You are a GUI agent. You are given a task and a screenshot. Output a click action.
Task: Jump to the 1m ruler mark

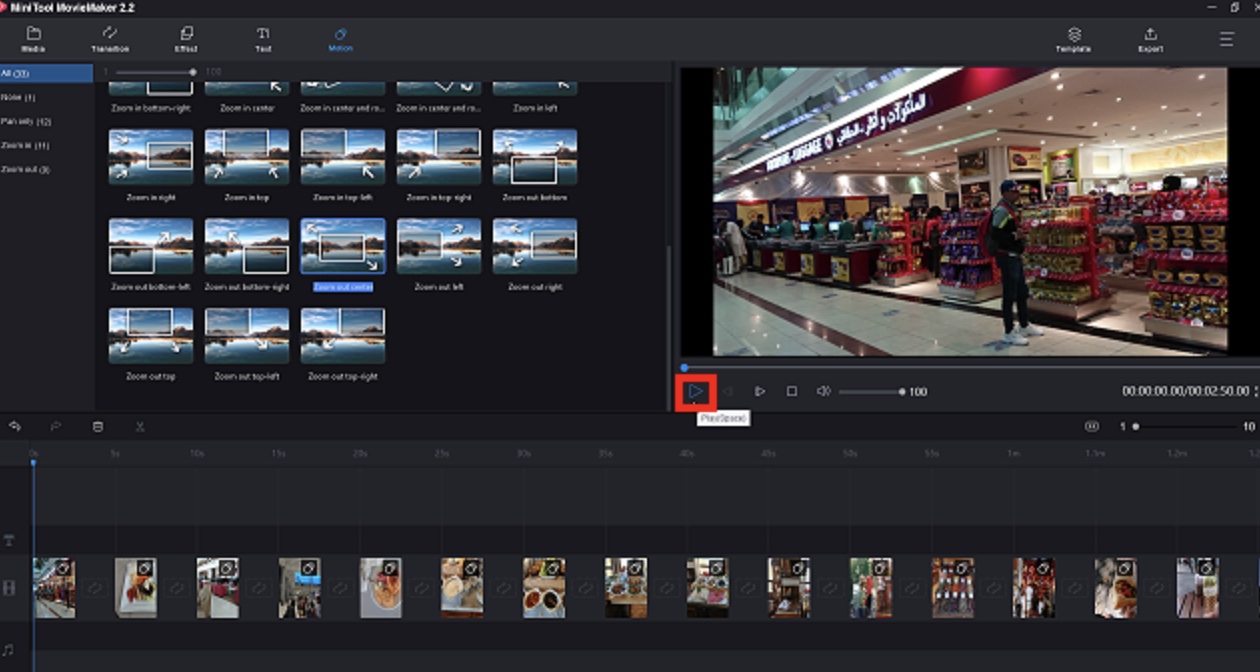click(x=1014, y=454)
